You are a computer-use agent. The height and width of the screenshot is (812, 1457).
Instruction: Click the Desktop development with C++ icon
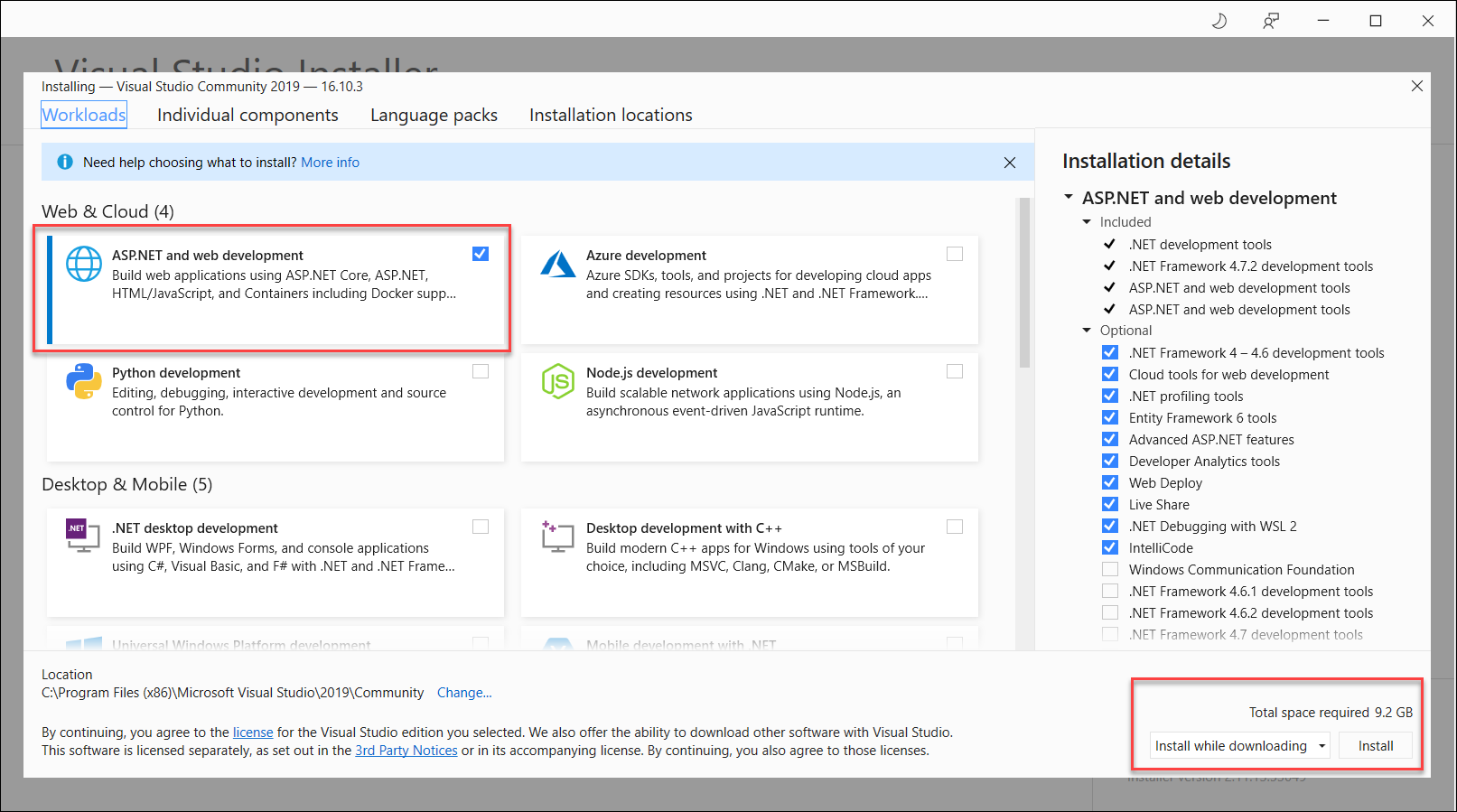(557, 536)
